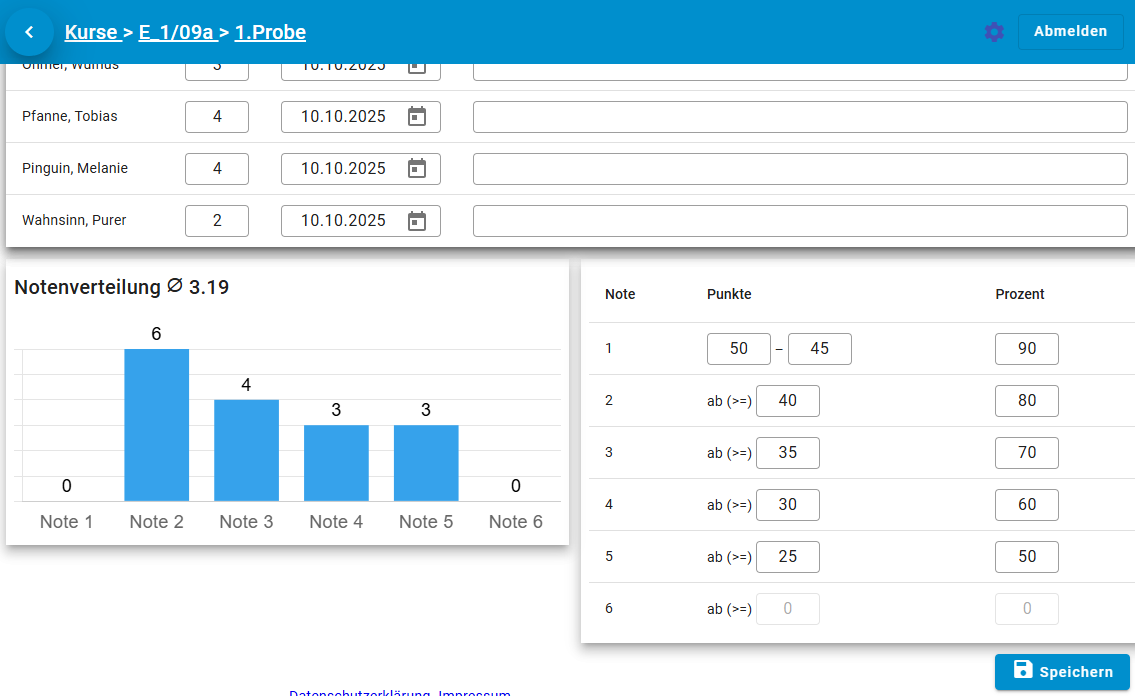
Task: Open calendar picker for Tobias Pfanne
Action: pos(417,117)
